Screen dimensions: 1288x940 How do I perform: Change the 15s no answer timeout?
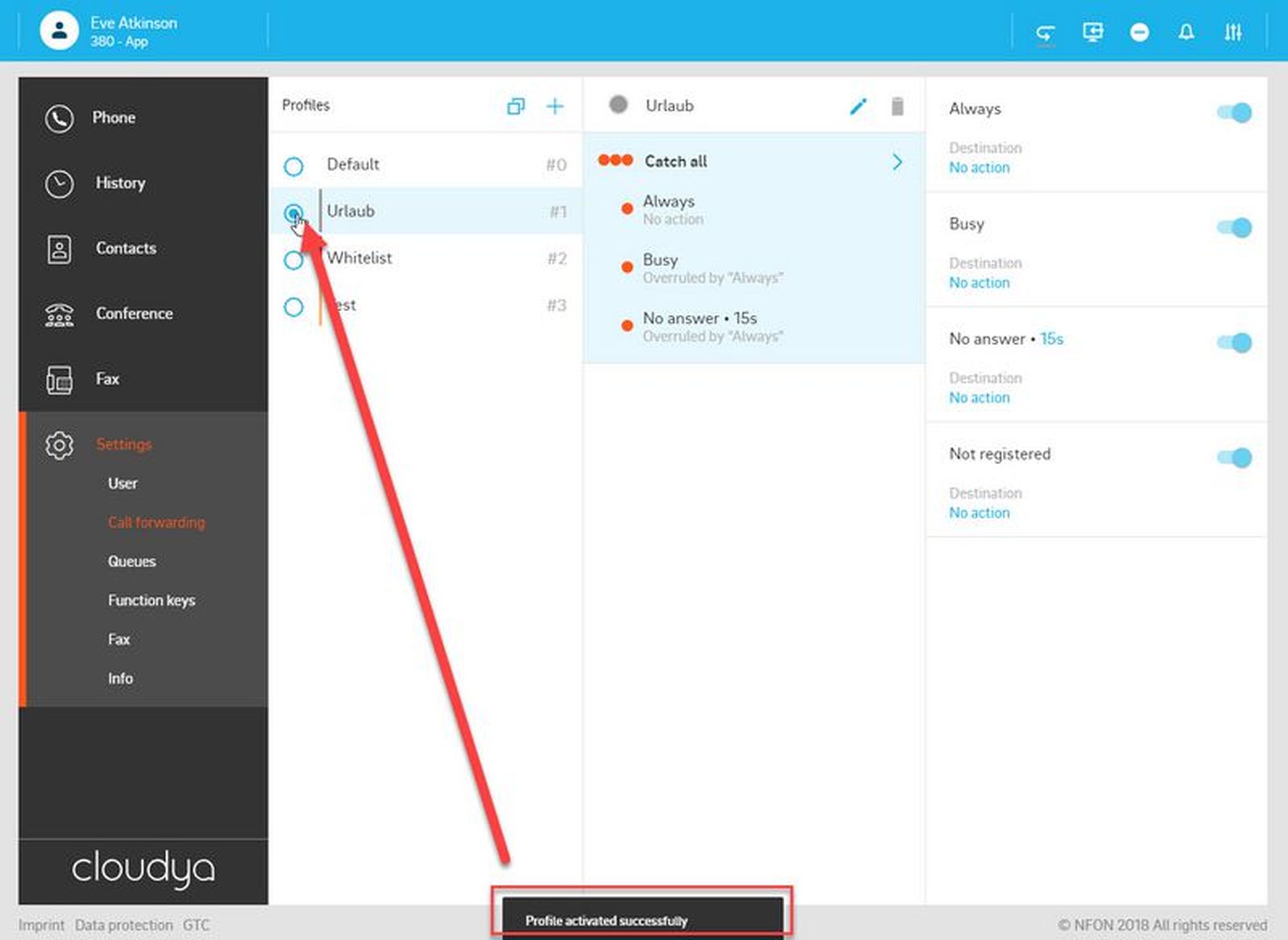coord(1052,339)
